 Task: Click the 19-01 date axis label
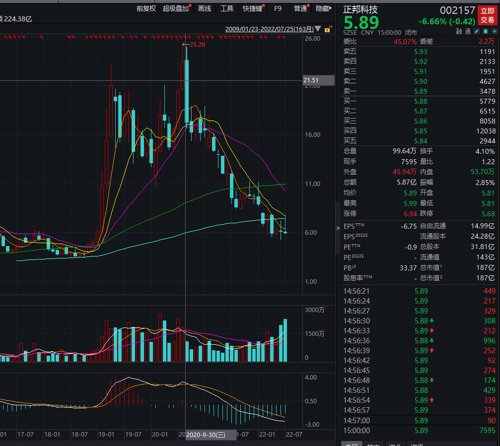(x=106, y=435)
